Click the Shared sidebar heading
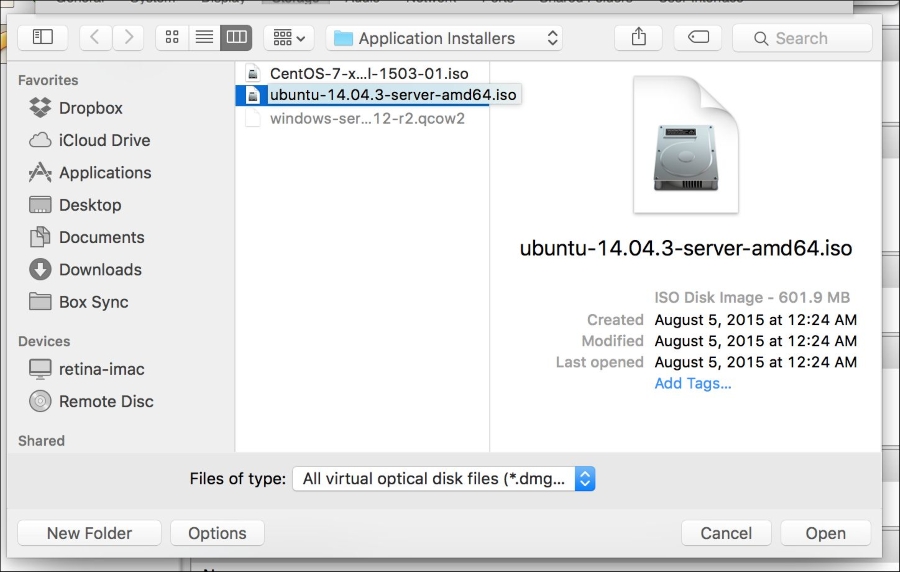 tap(41, 441)
